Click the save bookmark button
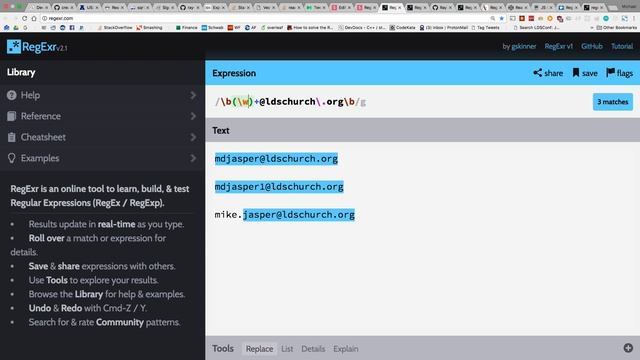This screenshot has width=640, height=360. pyautogui.click(x=585, y=73)
